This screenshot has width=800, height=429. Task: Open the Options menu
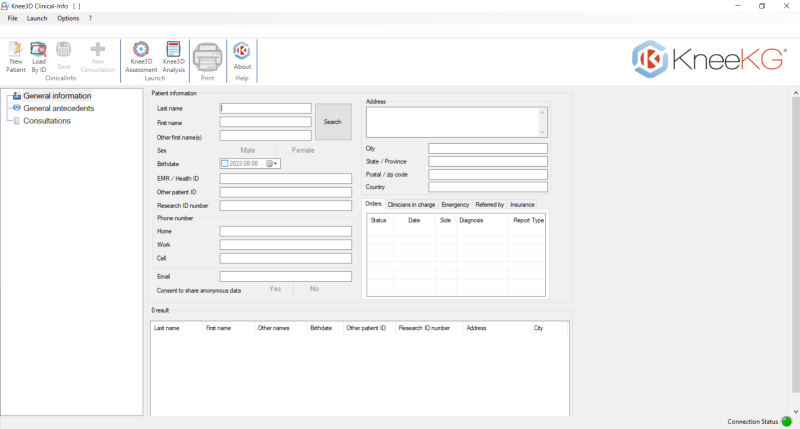point(68,18)
